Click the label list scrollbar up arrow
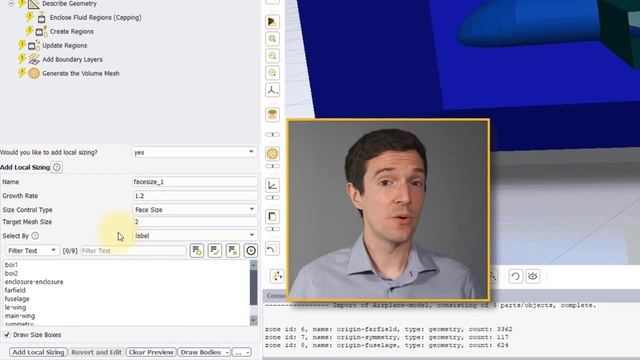The height and width of the screenshot is (360, 640). pos(253,265)
